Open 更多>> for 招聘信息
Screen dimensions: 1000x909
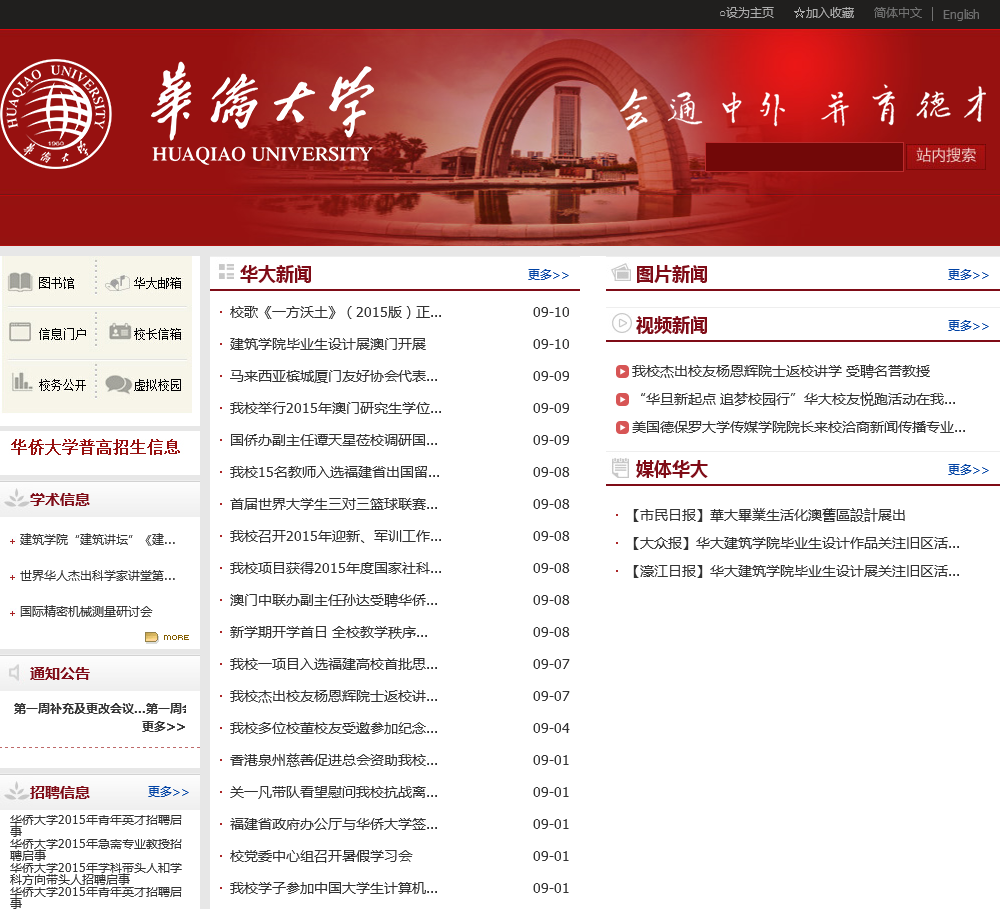[x=168, y=792]
